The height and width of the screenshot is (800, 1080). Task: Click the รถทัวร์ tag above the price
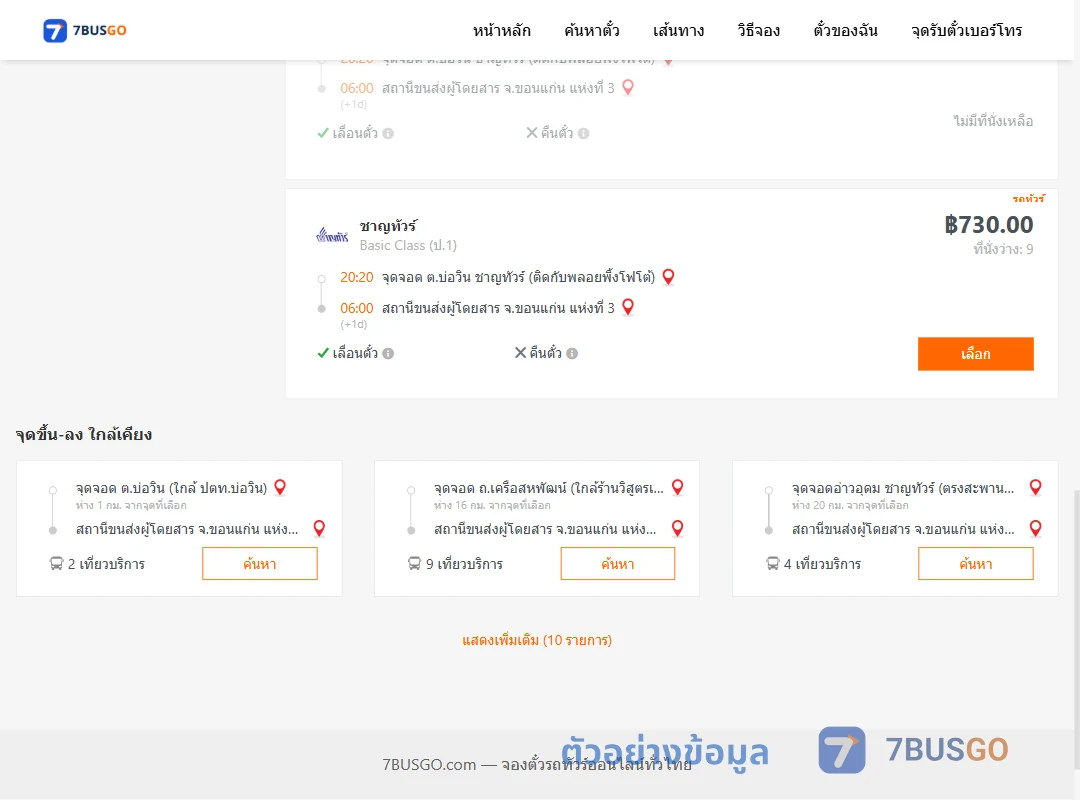(1028, 198)
